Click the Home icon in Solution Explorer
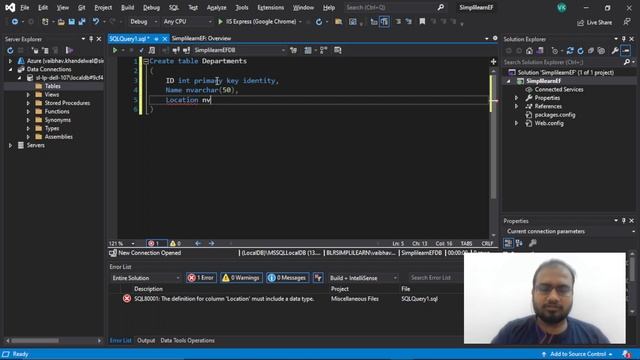Viewport: 640px width, 360px height. pyautogui.click(x=529, y=51)
